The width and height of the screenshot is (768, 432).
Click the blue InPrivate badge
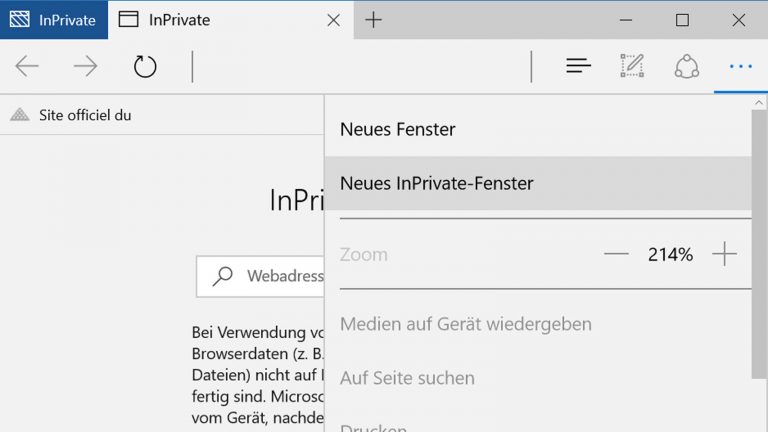tap(54, 20)
